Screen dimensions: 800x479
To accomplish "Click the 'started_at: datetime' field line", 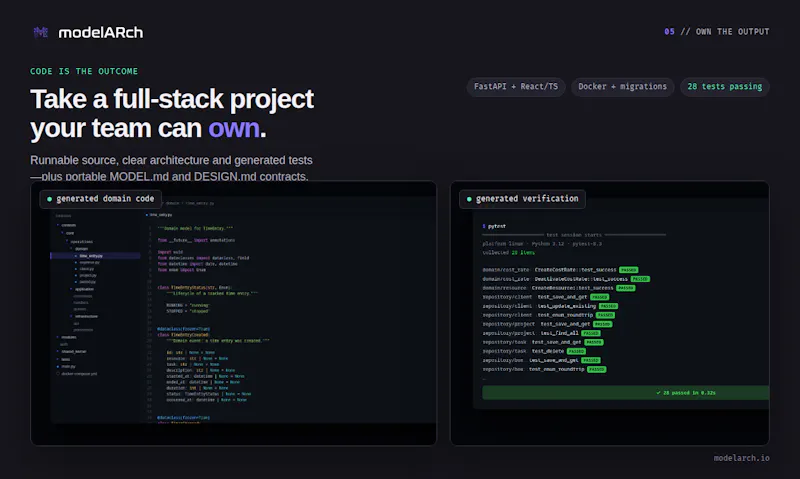I will 205,376.
